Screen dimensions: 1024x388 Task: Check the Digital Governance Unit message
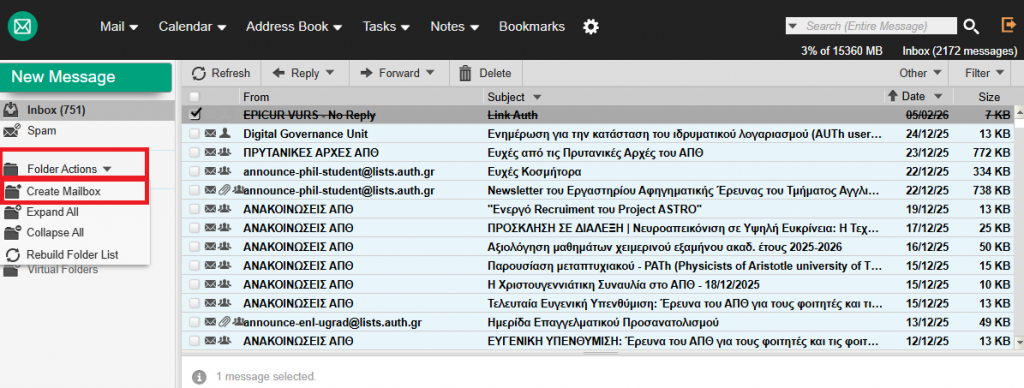[x=195, y=134]
